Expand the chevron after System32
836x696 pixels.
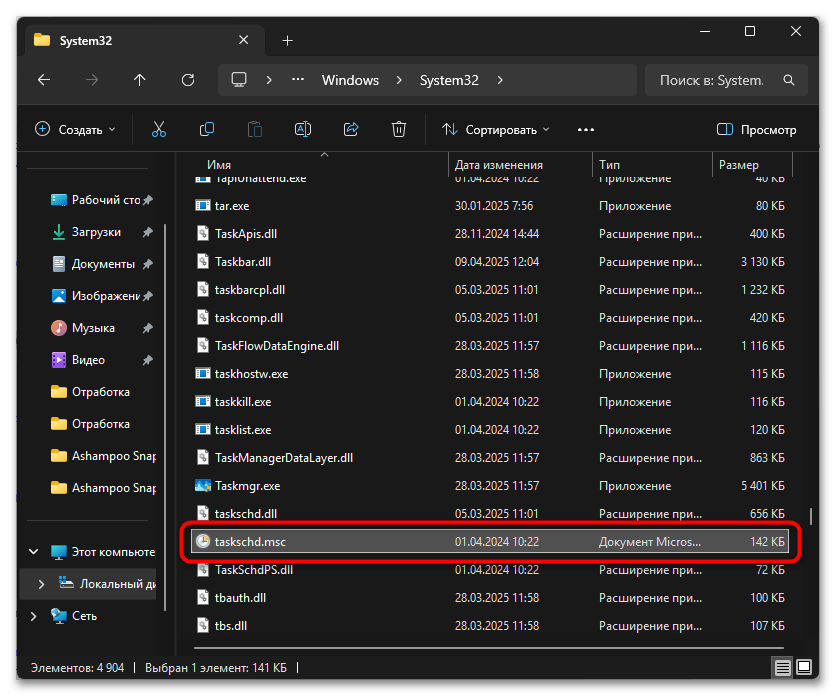coord(500,80)
